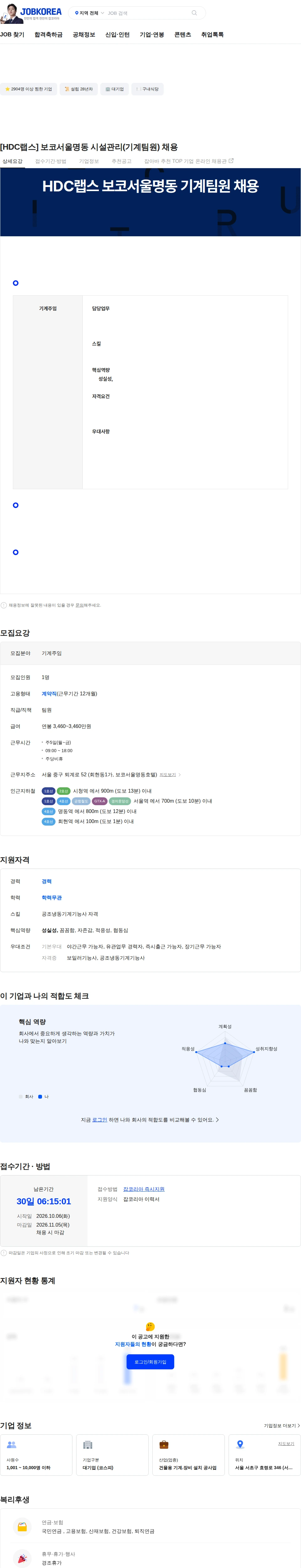Click 지도보기 in the 위치 card
This screenshot has height=1568, width=301.
tap(286, 1444)
